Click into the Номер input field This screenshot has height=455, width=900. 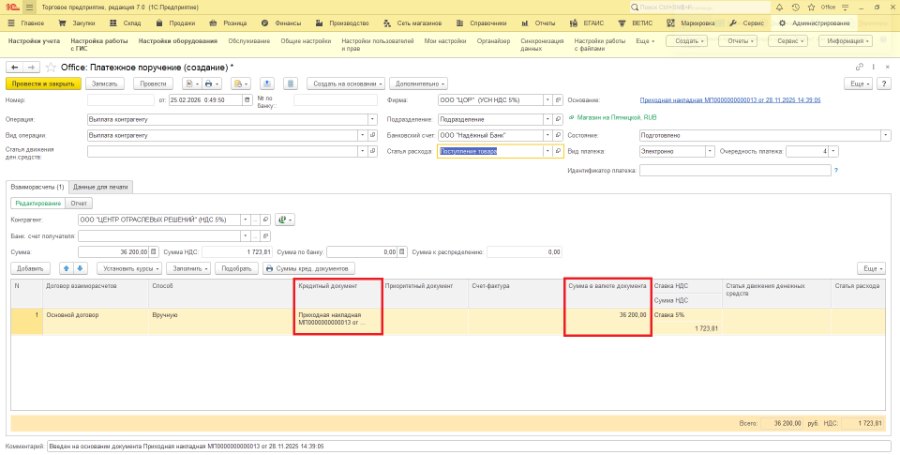pyautogui.click(x=121, y=100)
